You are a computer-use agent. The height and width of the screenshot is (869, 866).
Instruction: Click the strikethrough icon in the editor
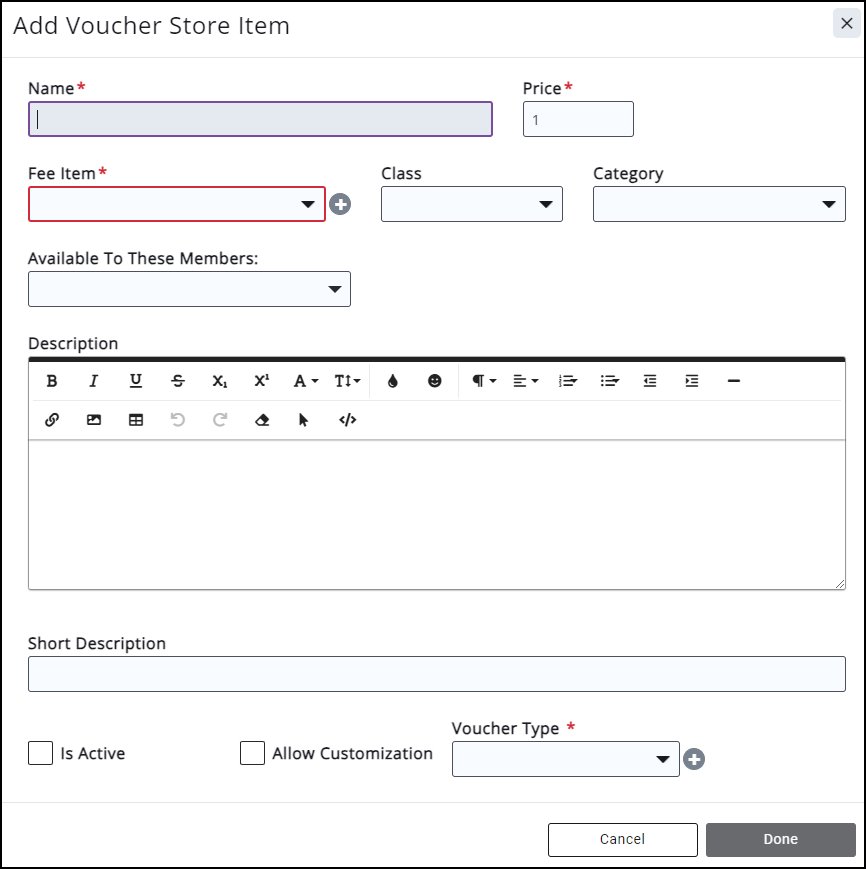pyautogui.click(x=178, y=381)
